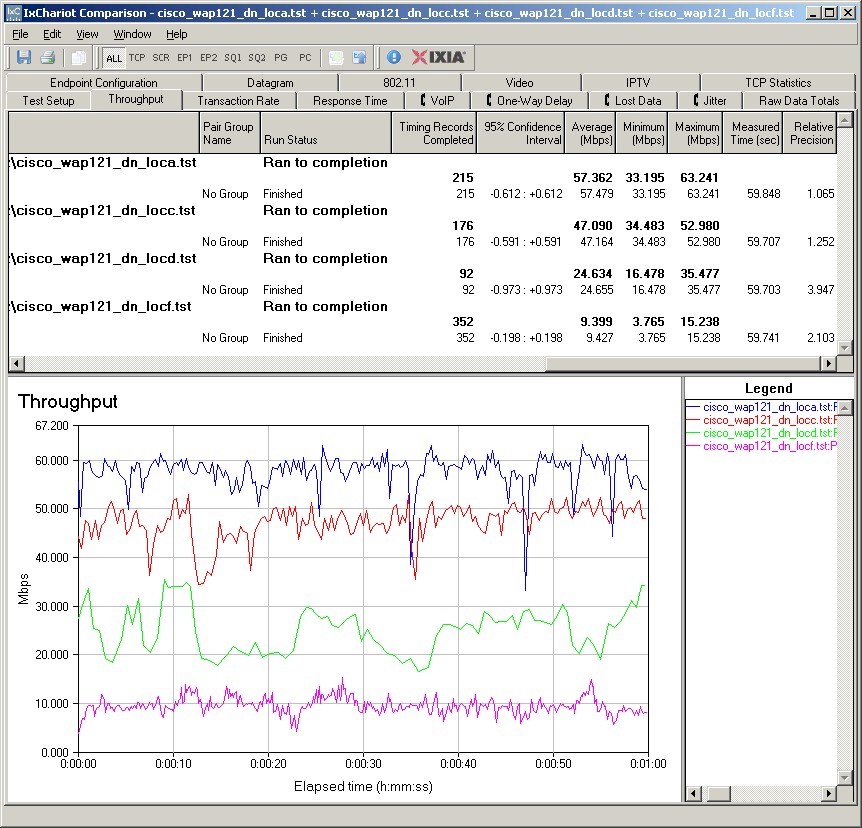
Task: Toggle the PG filter button
Action: pyautogui.click(x=280, y=57)
